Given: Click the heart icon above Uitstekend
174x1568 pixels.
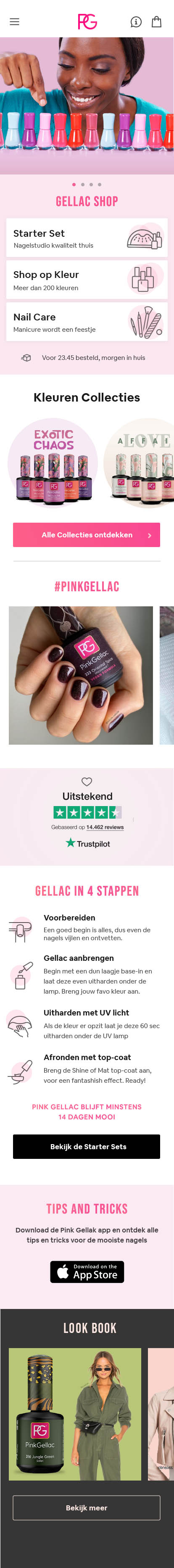Looking at the screenshot, I should 87,782.
